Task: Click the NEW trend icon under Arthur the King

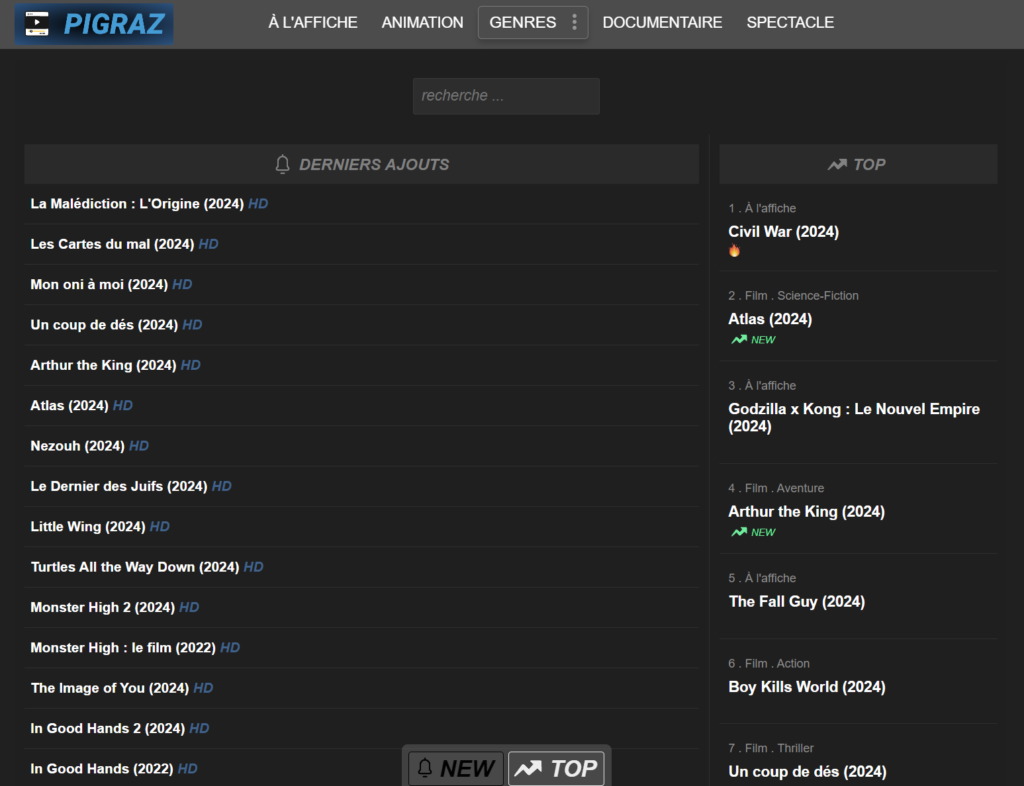Action: pyautogui.click(x=739, y=532)
